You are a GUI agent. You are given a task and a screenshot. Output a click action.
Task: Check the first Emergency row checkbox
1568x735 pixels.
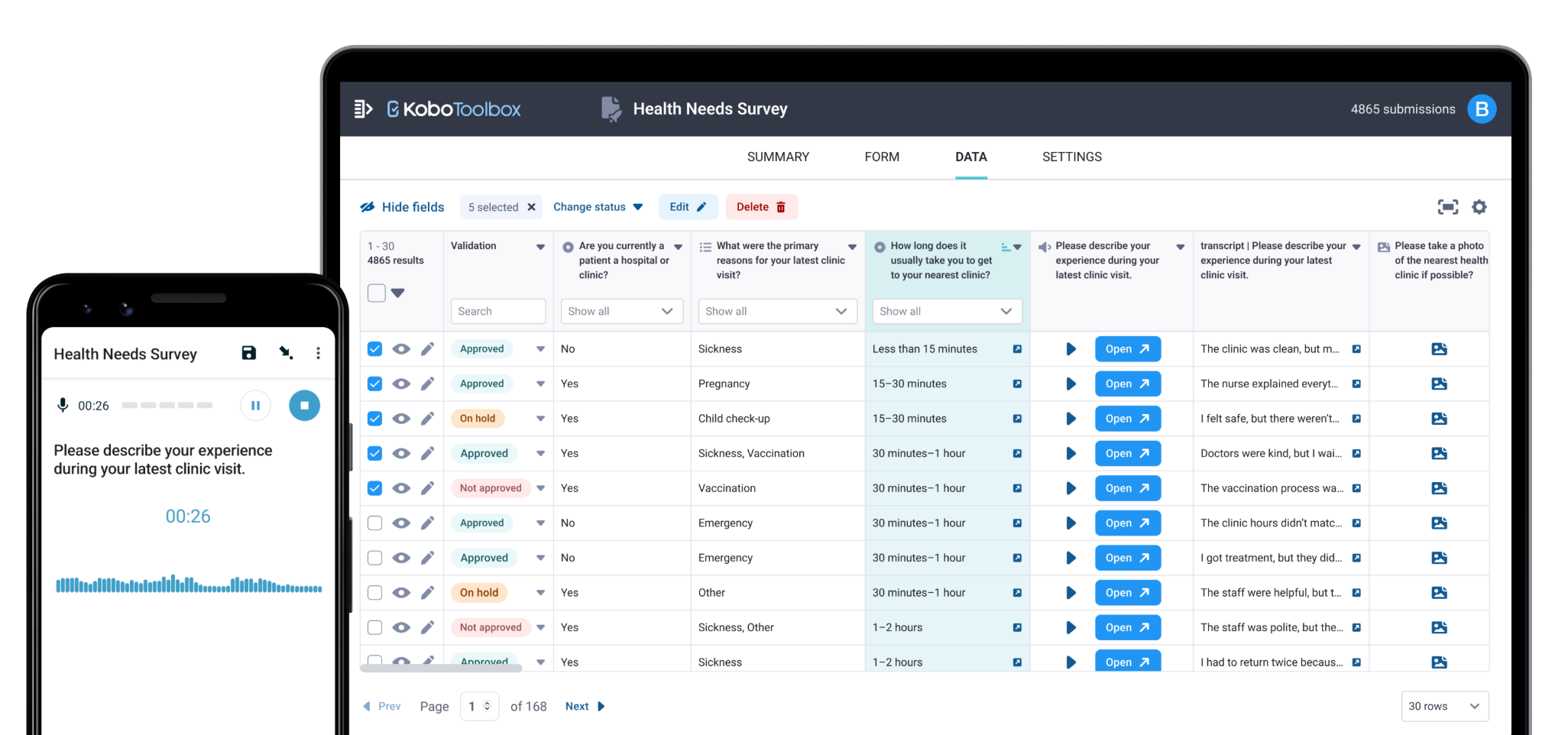tap(374, 523)
